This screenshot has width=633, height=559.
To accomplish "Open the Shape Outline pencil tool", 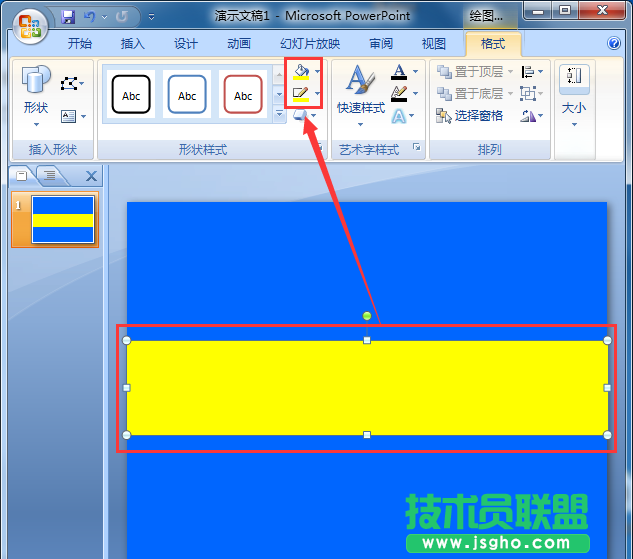I will [x=301, y=94].
